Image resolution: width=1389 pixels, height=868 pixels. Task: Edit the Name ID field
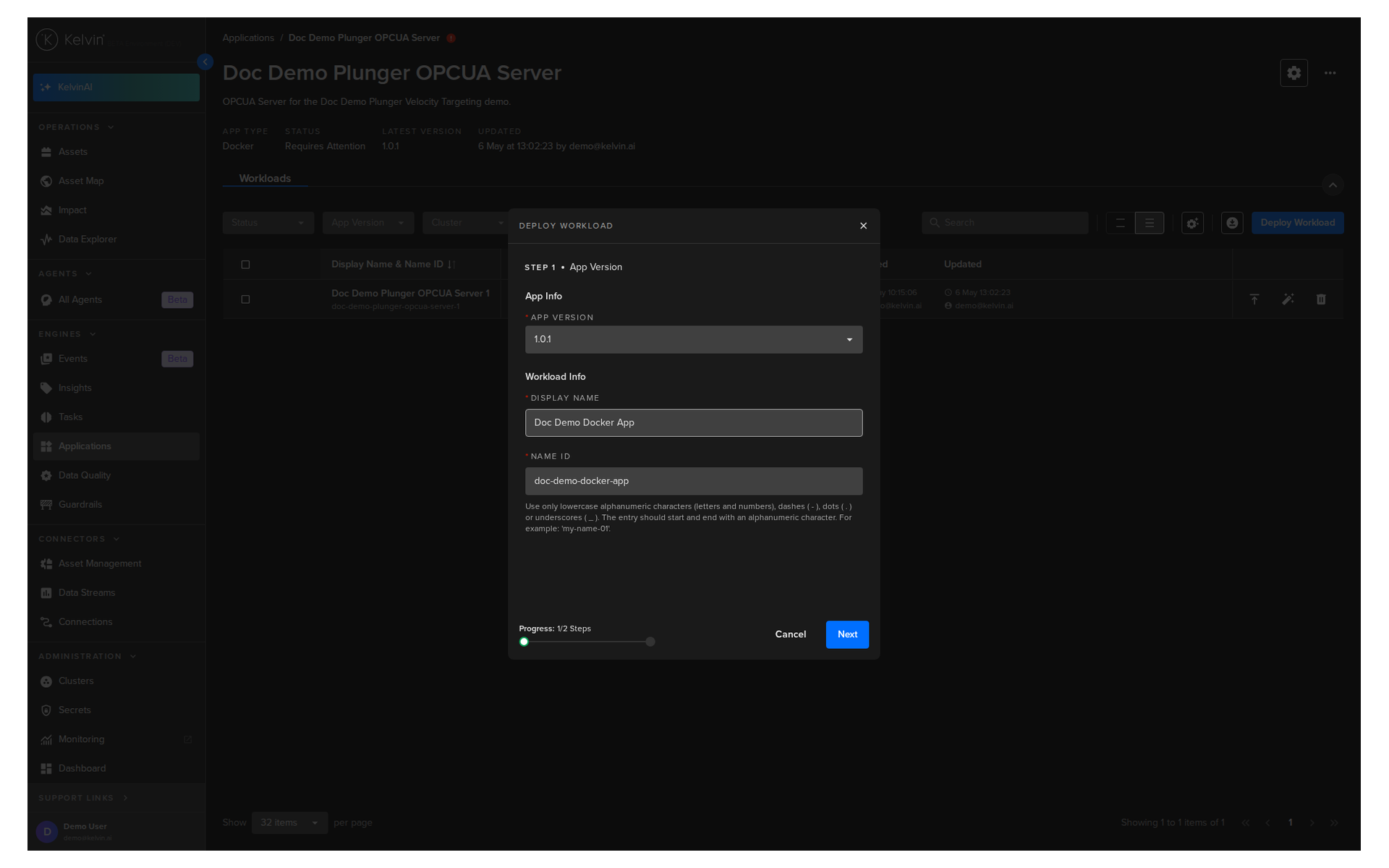tap(694, 481)
